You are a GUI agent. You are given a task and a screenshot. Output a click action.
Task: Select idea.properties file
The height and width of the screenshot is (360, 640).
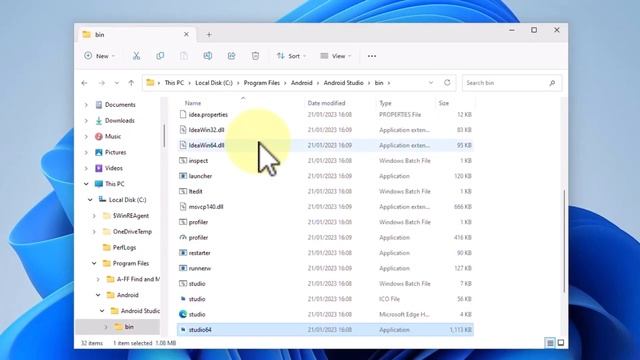click(x=325, y=115)
